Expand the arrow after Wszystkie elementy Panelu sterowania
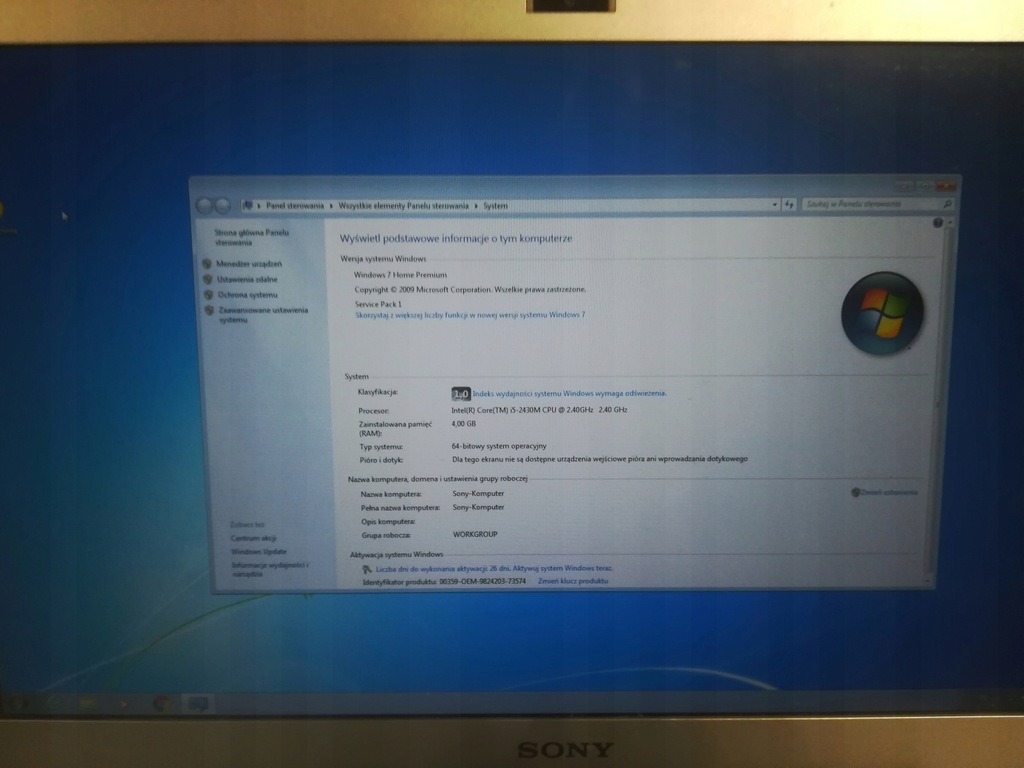This screenshot has height=768, width=1024. (x=476, y=206)
